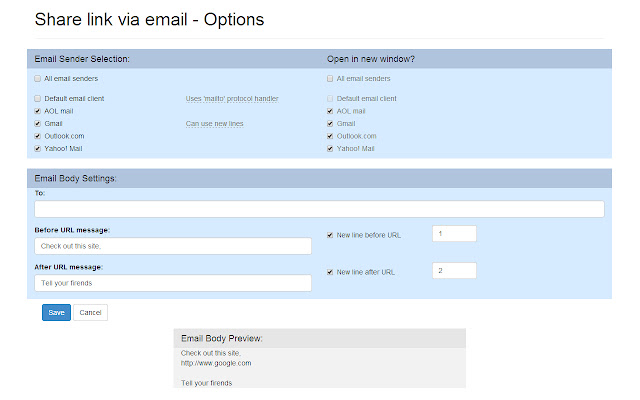640x400 pixels.
Task: Uncheck the 'New line before URL' checkbox
Action: (x=331, y=235)
